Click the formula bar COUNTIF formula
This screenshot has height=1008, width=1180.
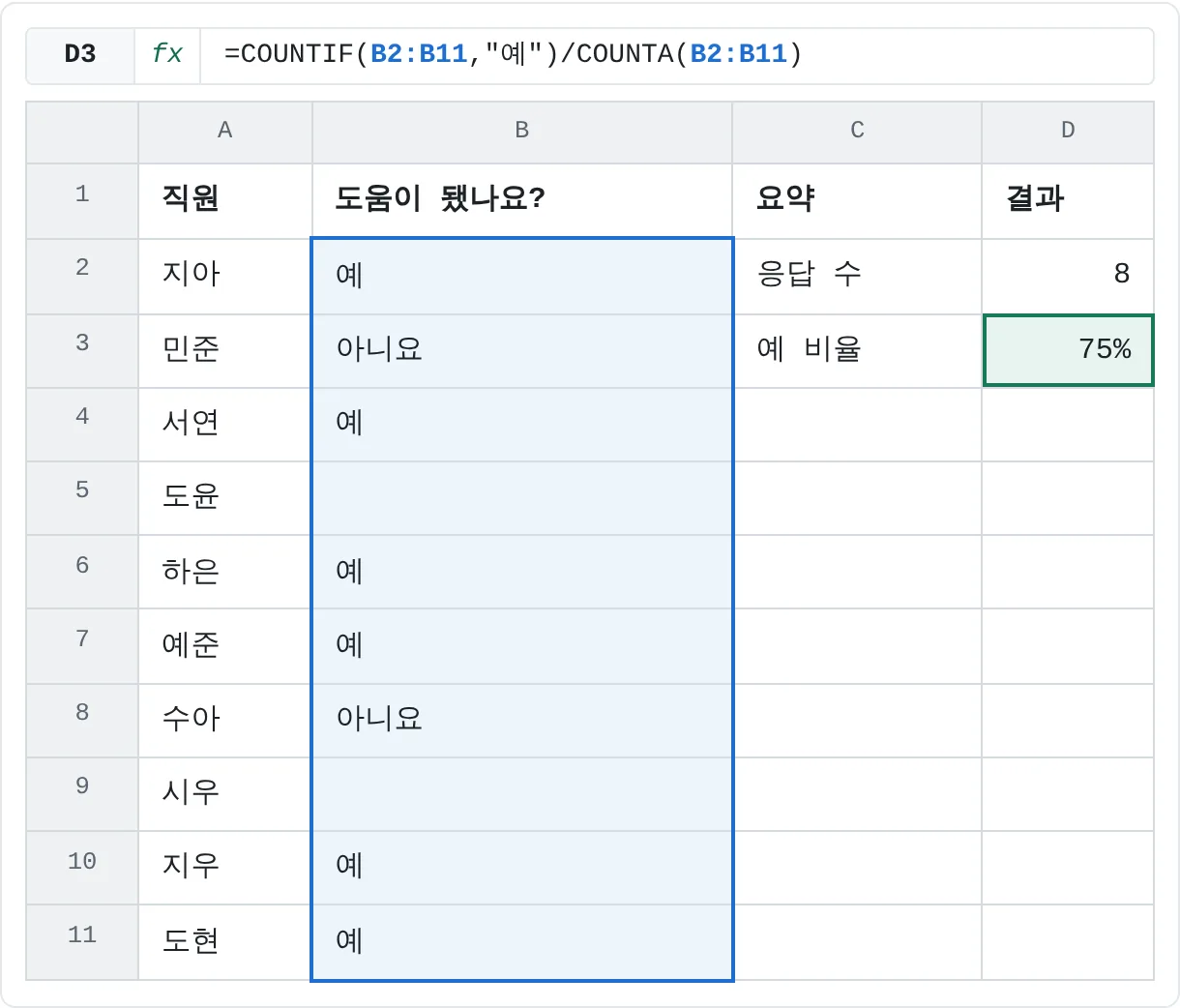tap(514, 54)
